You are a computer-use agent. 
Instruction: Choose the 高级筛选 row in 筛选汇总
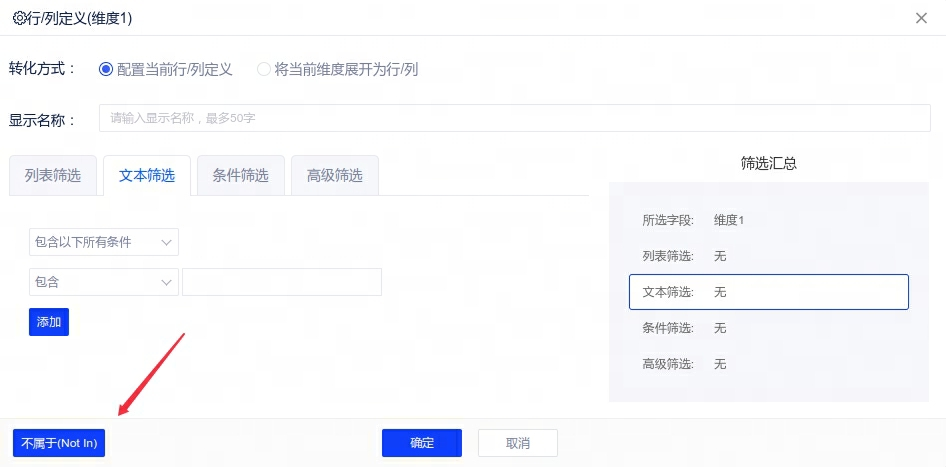(768, 364)
